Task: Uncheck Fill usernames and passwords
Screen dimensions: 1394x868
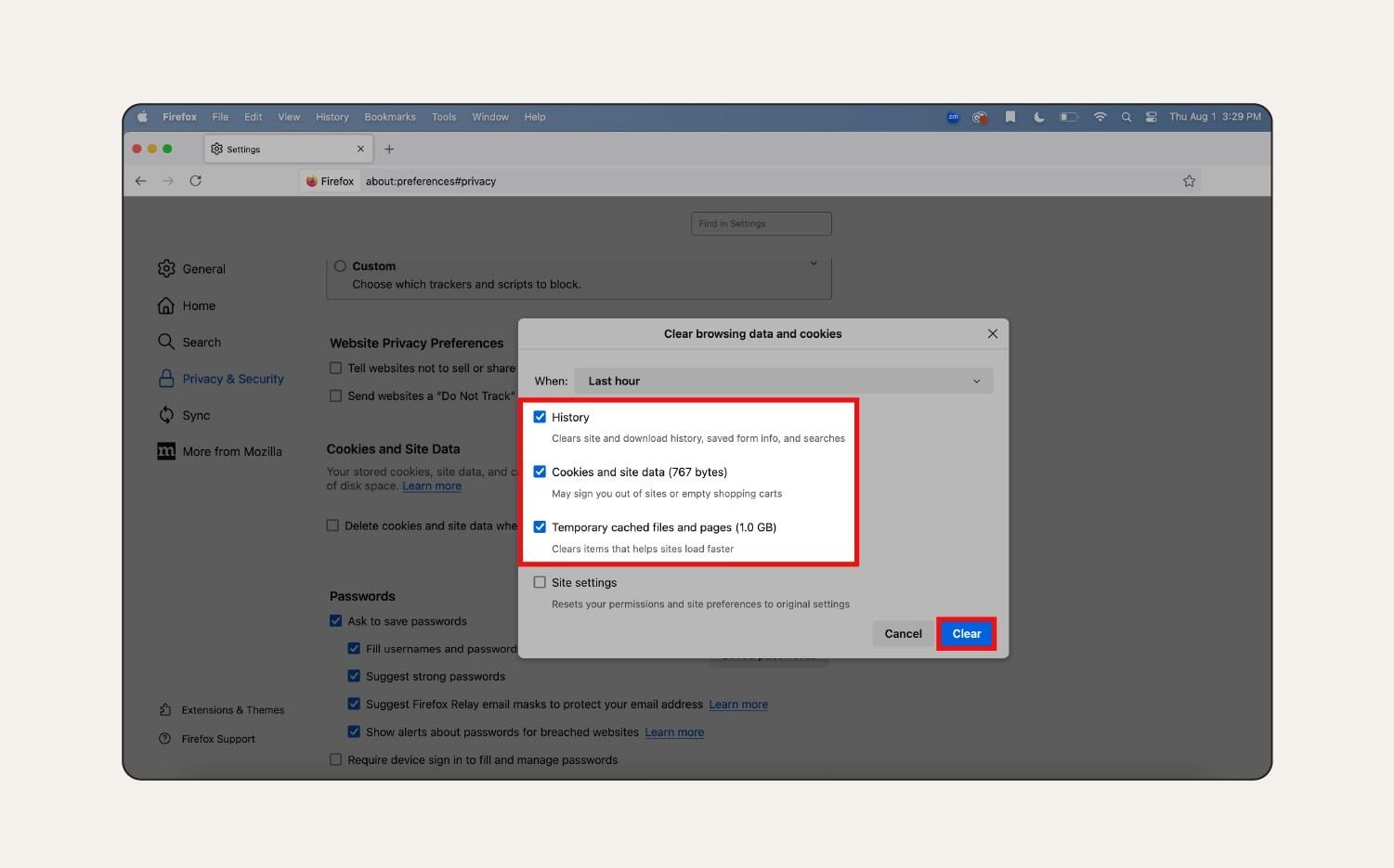Action: (x=354, y=649)
